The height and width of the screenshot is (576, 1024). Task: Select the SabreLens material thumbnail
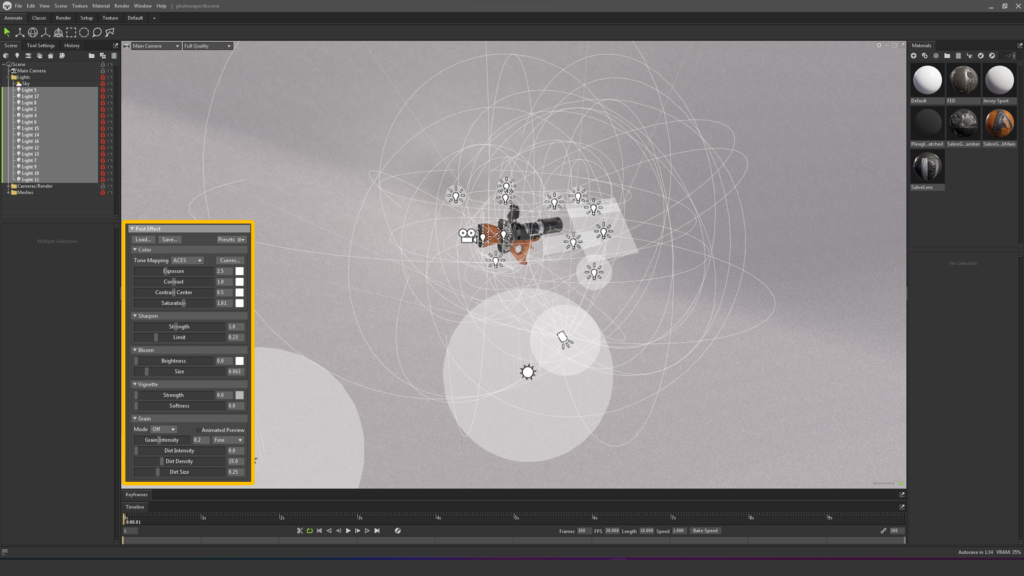pyautogui.click(x=927, y=167)
